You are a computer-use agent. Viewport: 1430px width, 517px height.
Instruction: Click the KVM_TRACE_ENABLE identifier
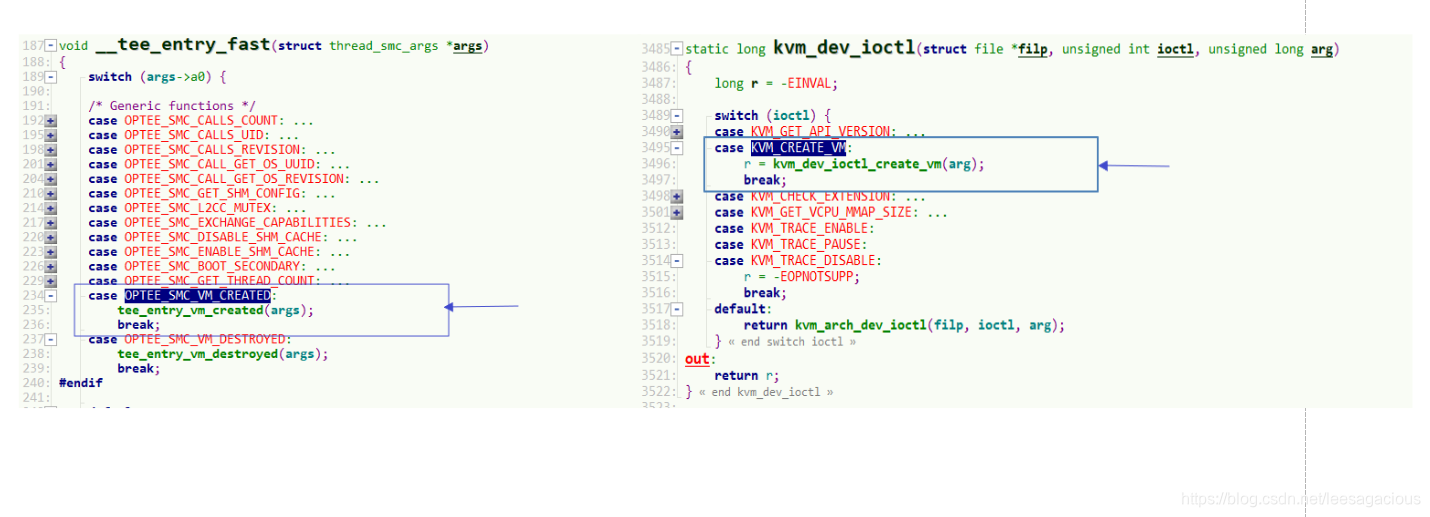(809, 228)
